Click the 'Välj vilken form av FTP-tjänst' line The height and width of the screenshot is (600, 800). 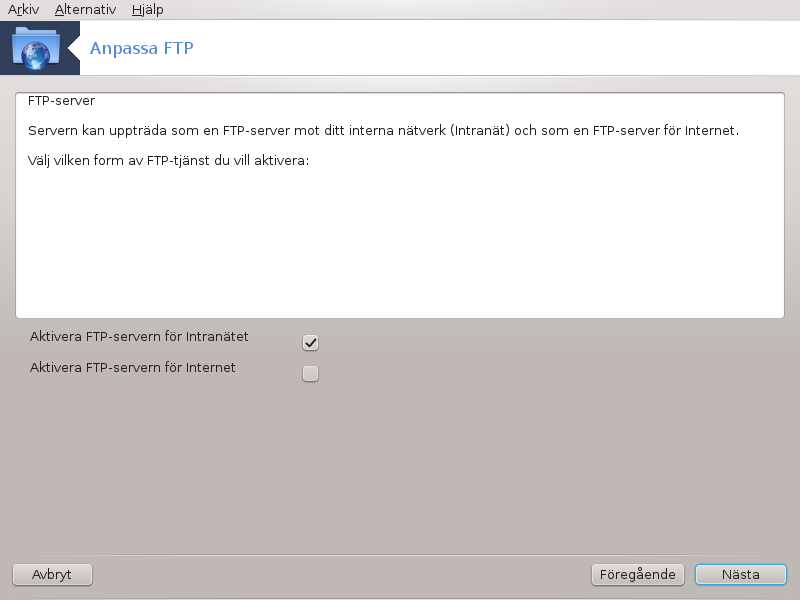[168, 161]
